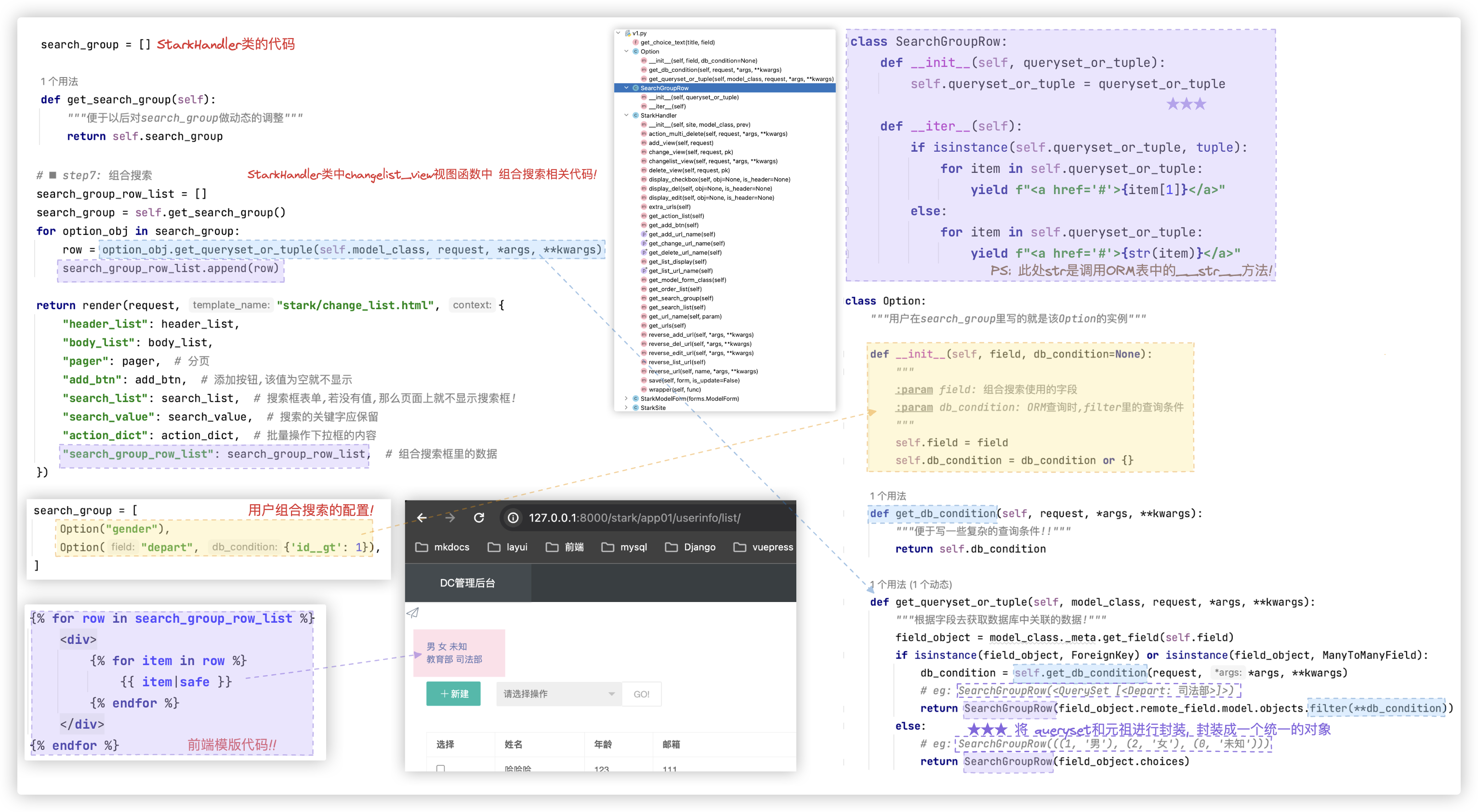Collapse the Option class node
This screenshot has height=812, width=1478.
[x=626, y=52]
